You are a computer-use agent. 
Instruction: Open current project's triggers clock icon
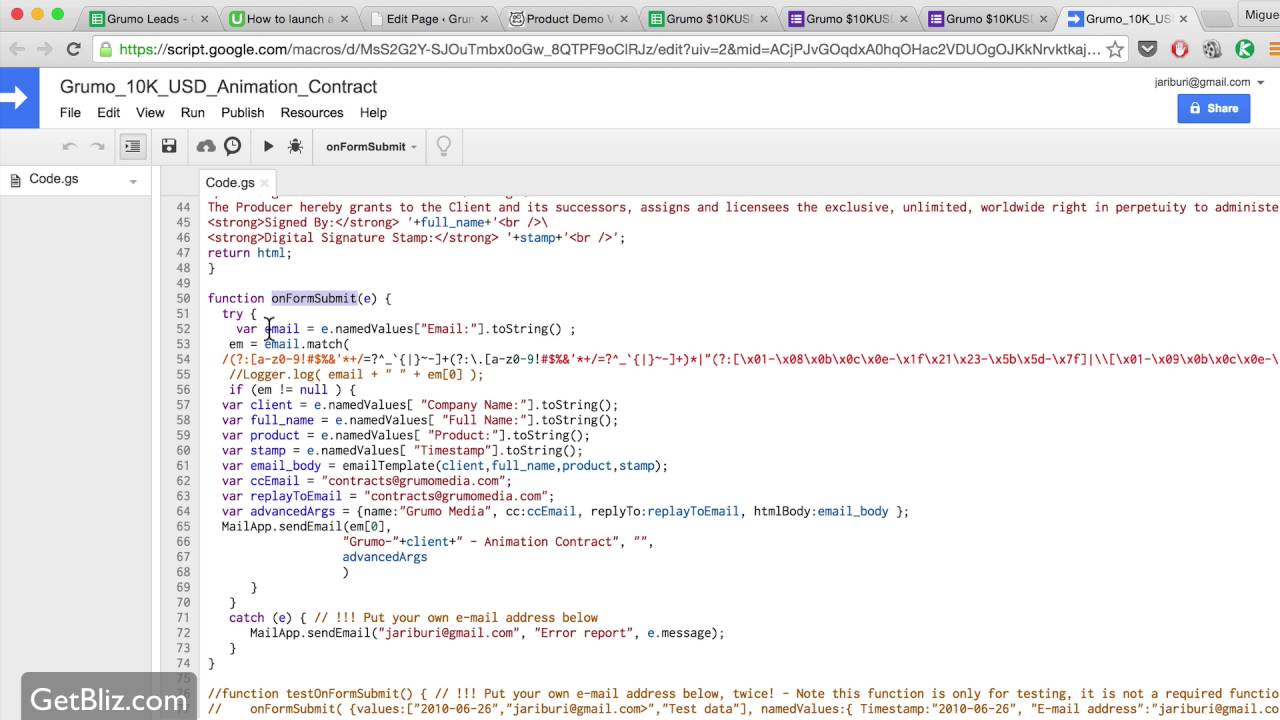pyautogui.click(x=232, y=146)
